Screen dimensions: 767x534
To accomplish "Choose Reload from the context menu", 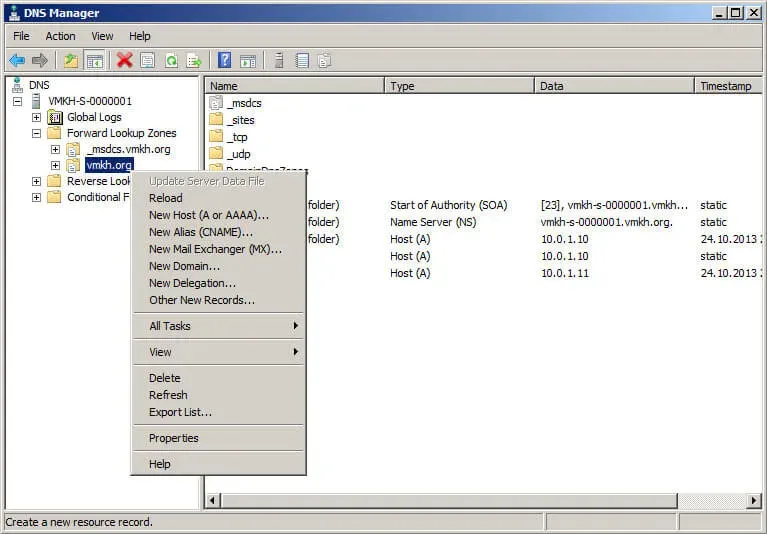I will 219,198.
